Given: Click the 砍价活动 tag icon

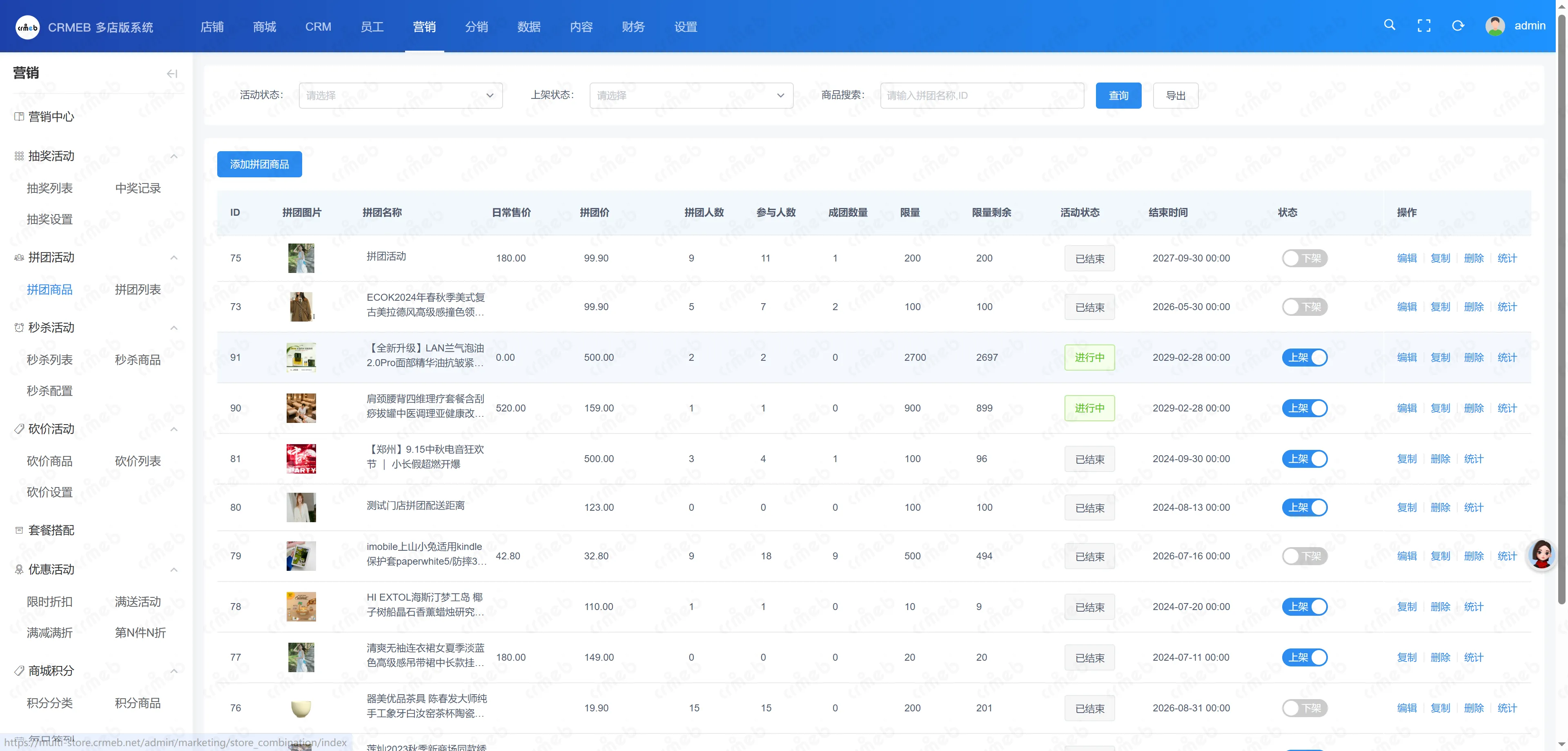Looking at the screenshot, I should [19, 429].
